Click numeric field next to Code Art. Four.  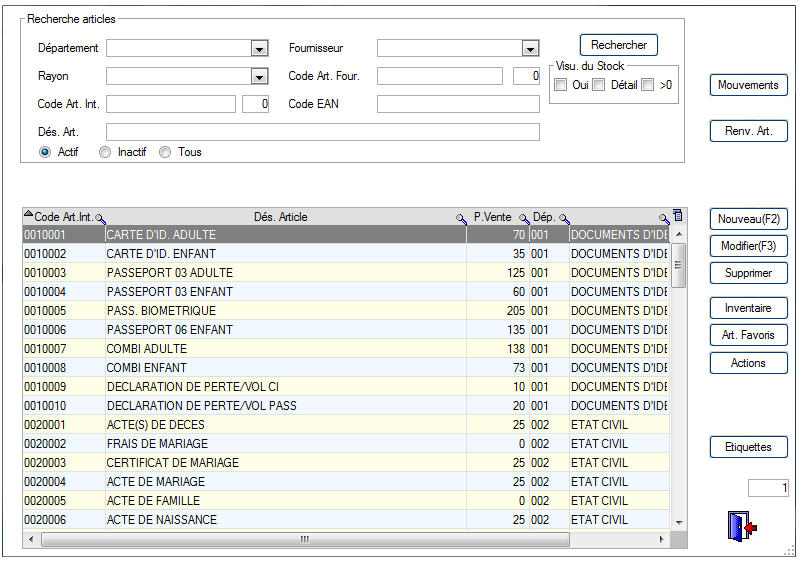click(x=526, y=76)
